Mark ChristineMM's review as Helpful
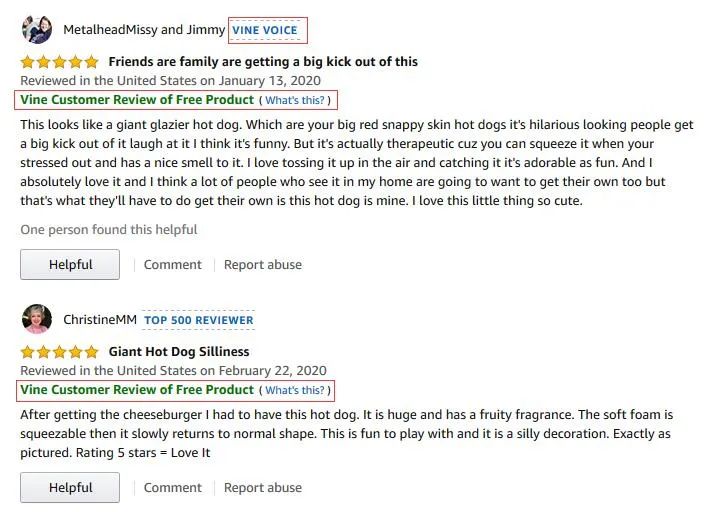This screenshot has width=715, height=512. [70, 488]
